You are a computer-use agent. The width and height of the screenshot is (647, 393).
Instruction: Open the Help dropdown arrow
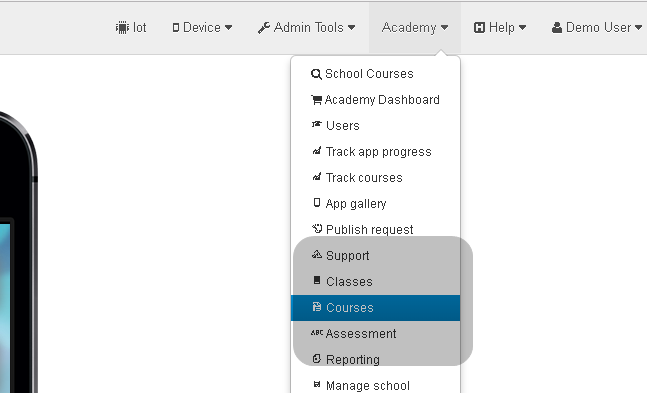point(522,28)
